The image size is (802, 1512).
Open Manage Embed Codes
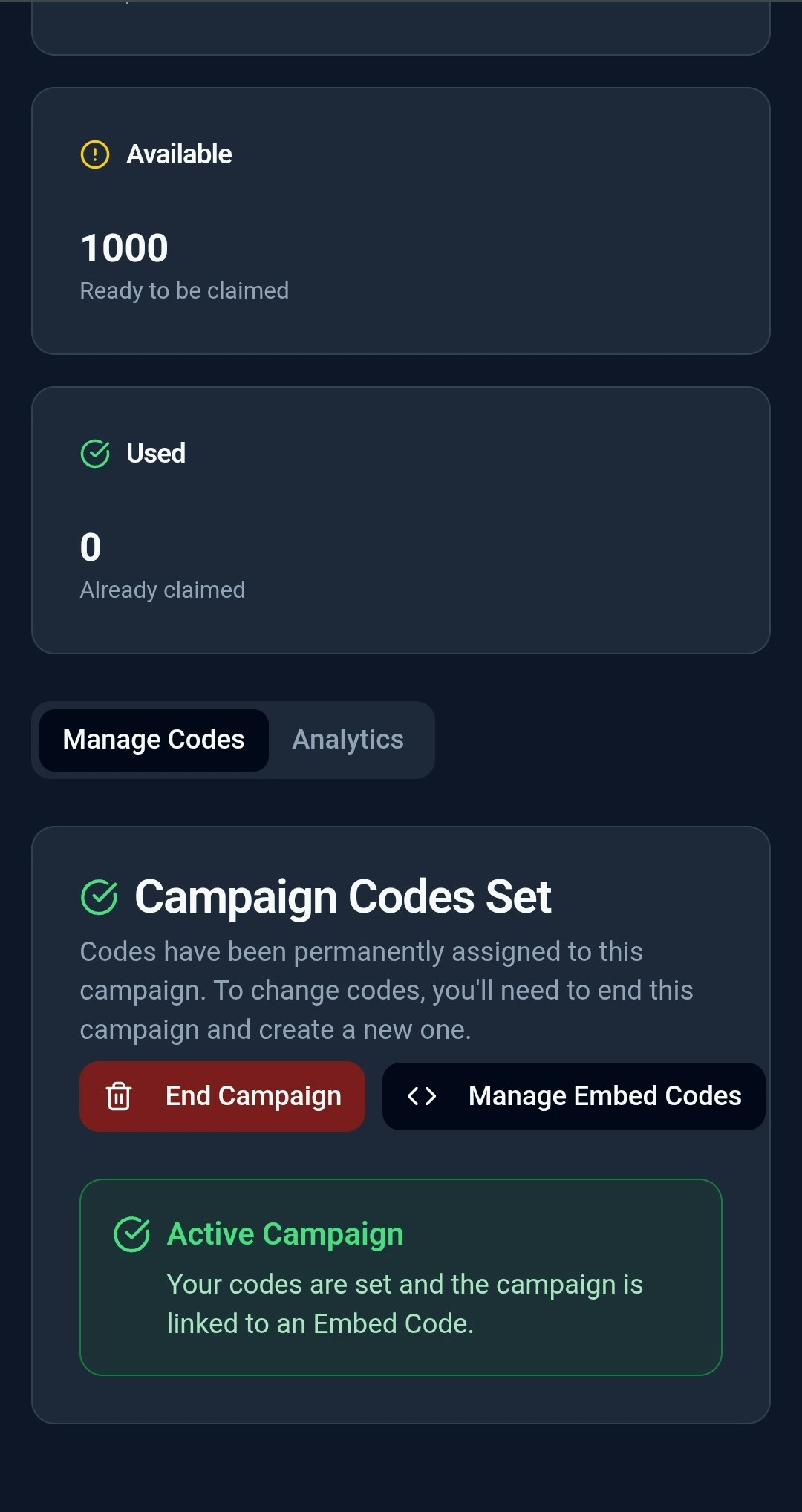(x=573, y=1096)
